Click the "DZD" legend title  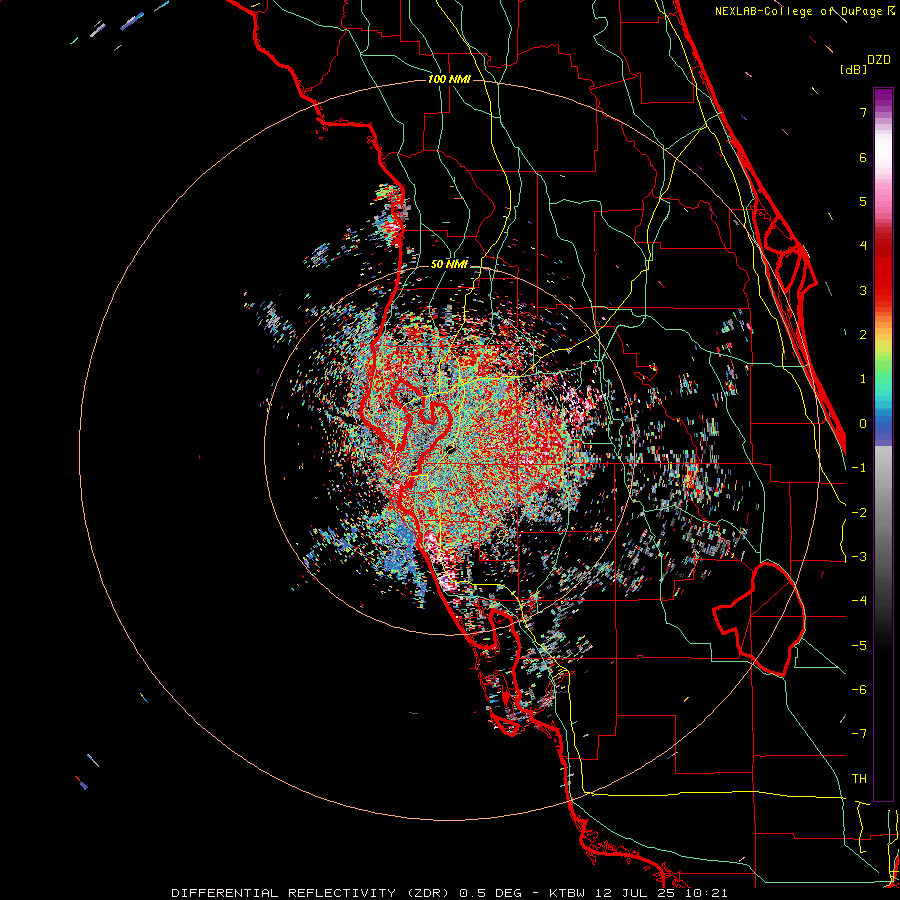879,60
